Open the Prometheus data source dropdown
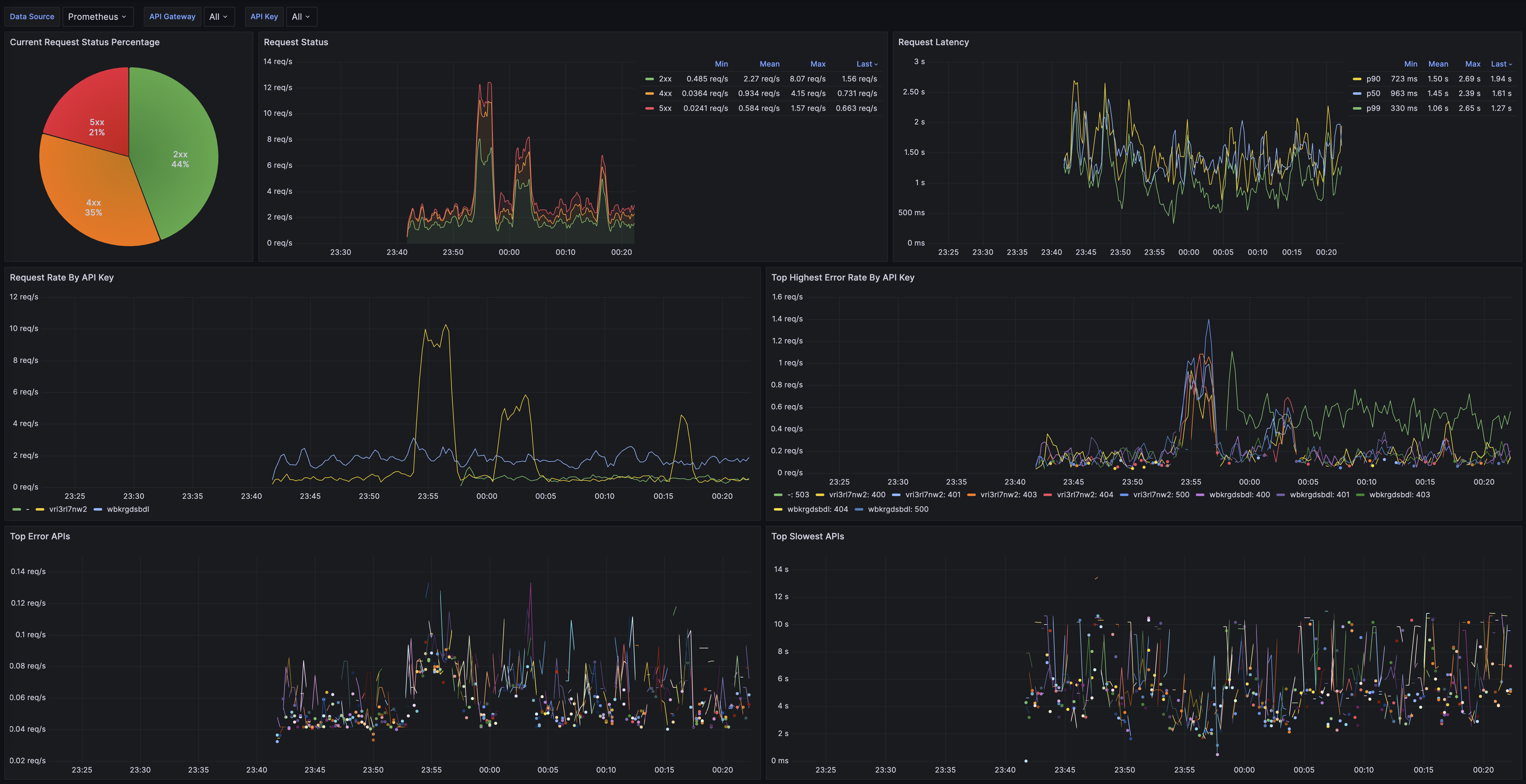This screenshot has height=784, width=1526. (x=98, y=17)
